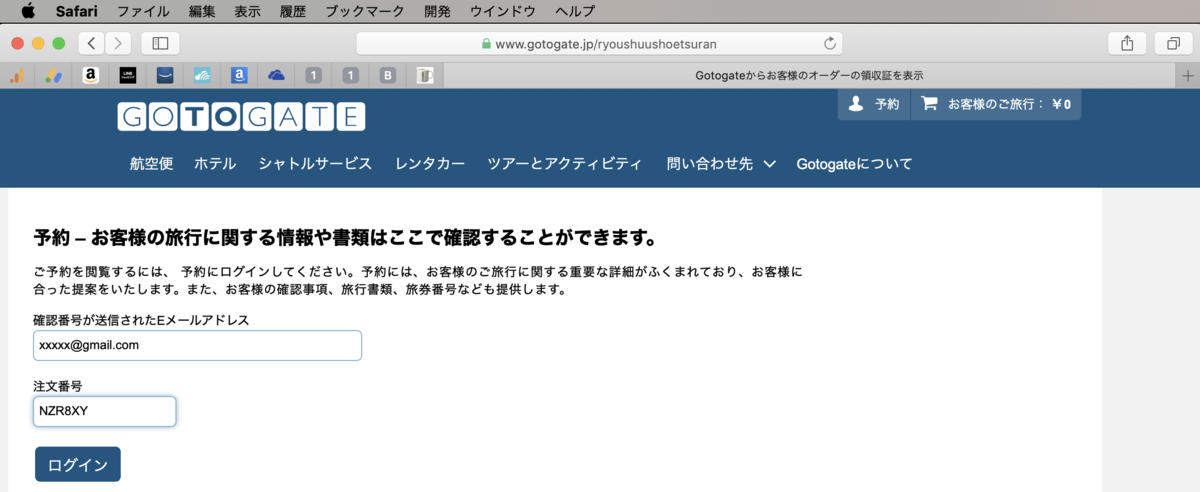This screenshot has height=492, width=1200.
Task: Open the blue Amazon pinned tab
Action: [x=239, y=75]
